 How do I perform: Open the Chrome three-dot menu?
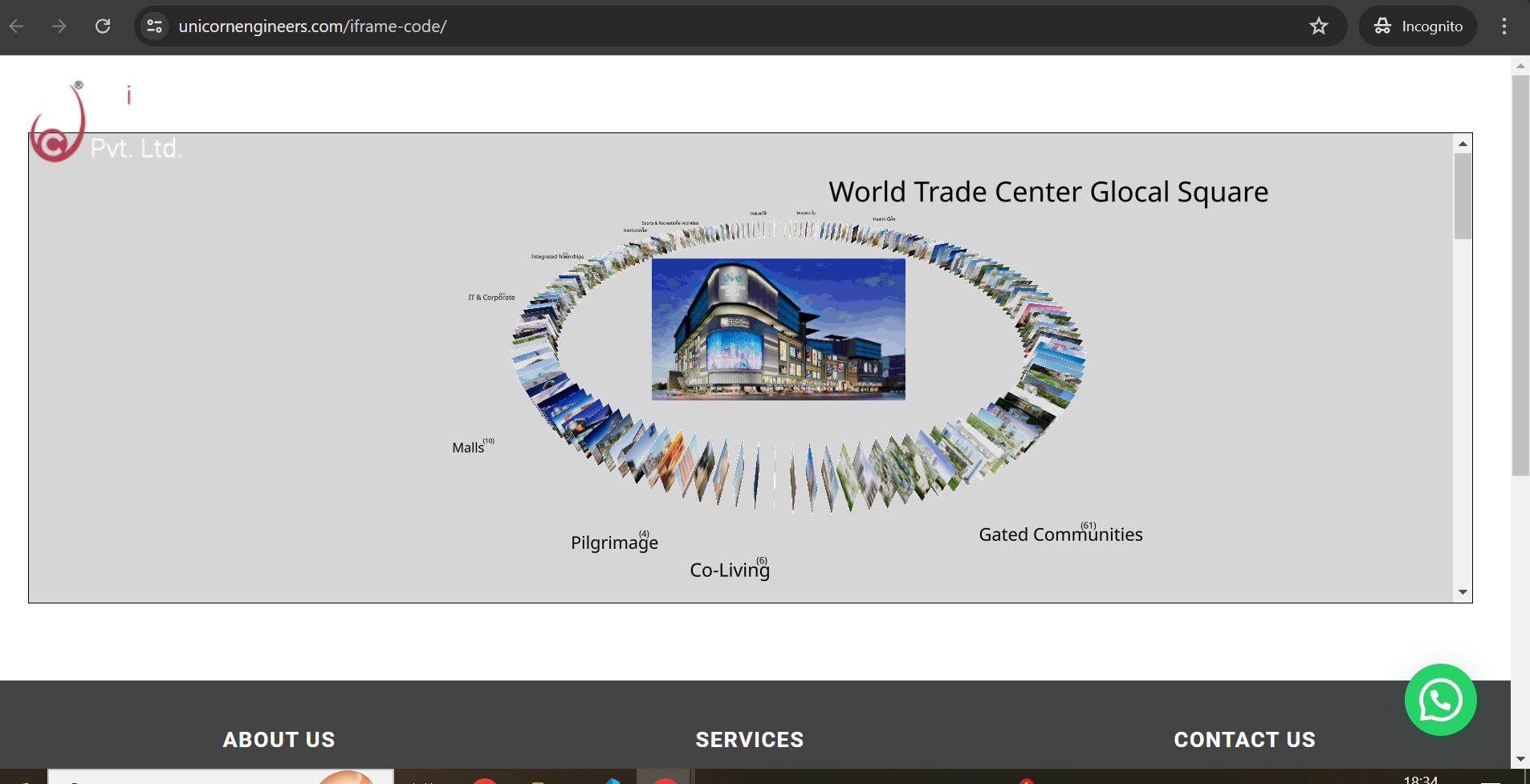(1504, 26)
